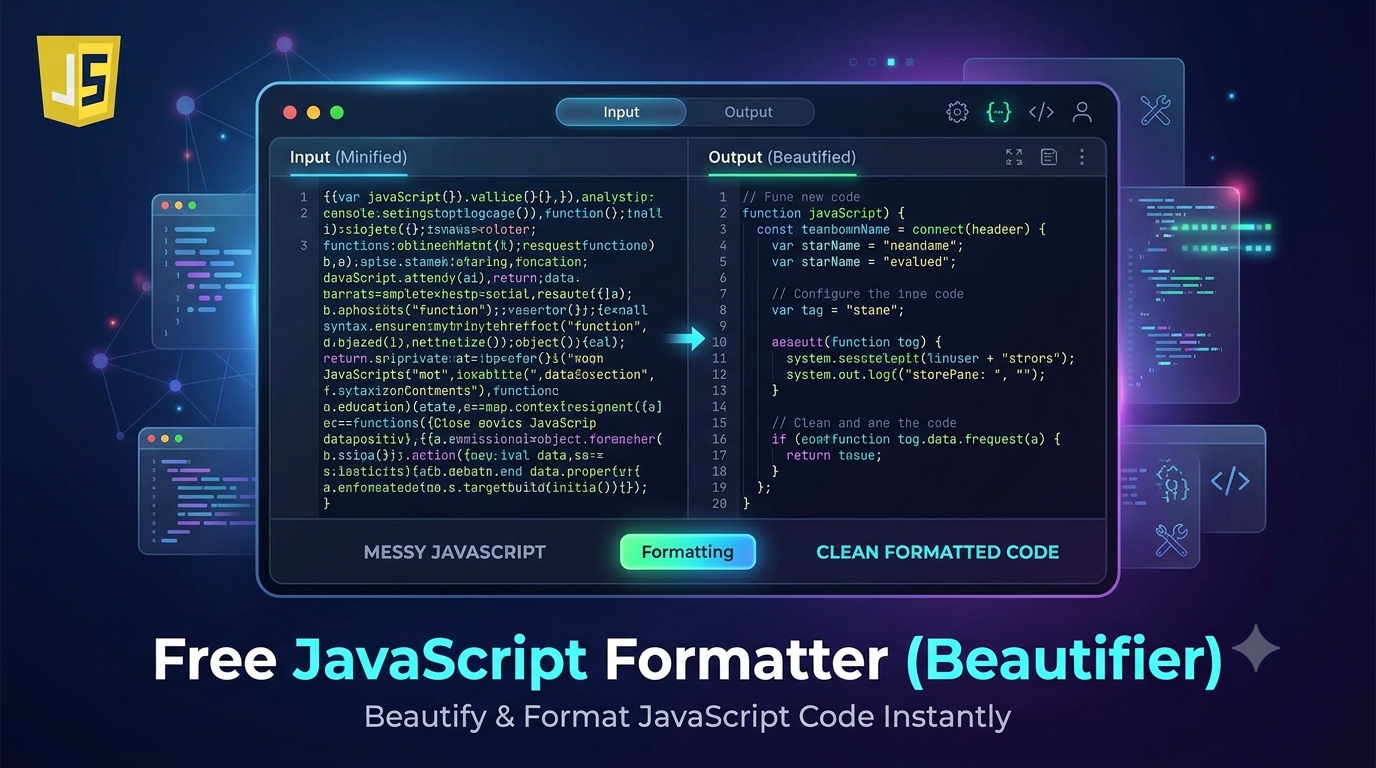Click line number 20 in output gutter

719,503
